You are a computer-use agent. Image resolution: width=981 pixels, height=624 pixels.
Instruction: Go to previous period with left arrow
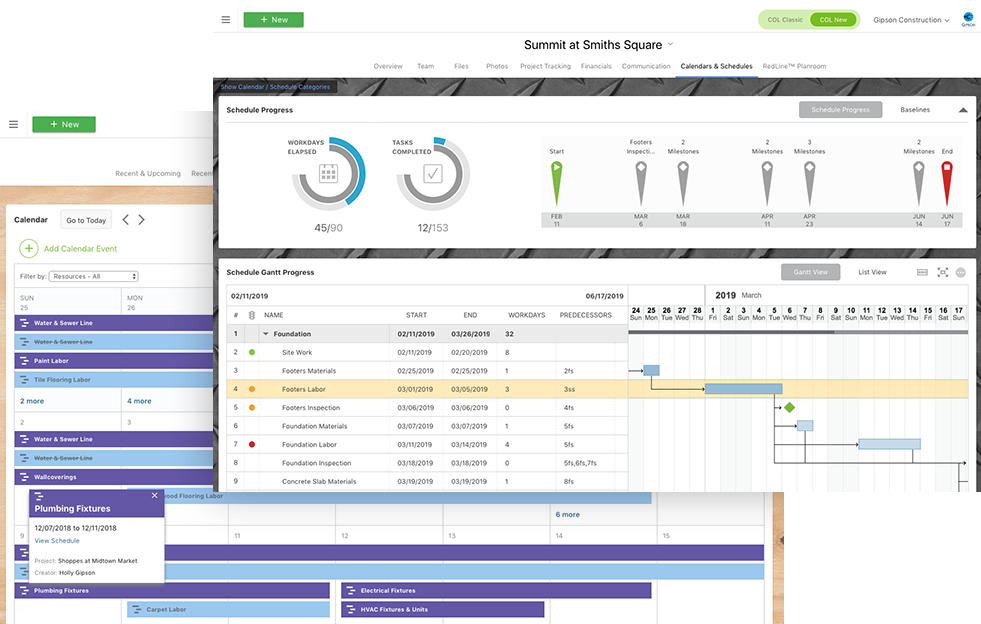point(126,220)
